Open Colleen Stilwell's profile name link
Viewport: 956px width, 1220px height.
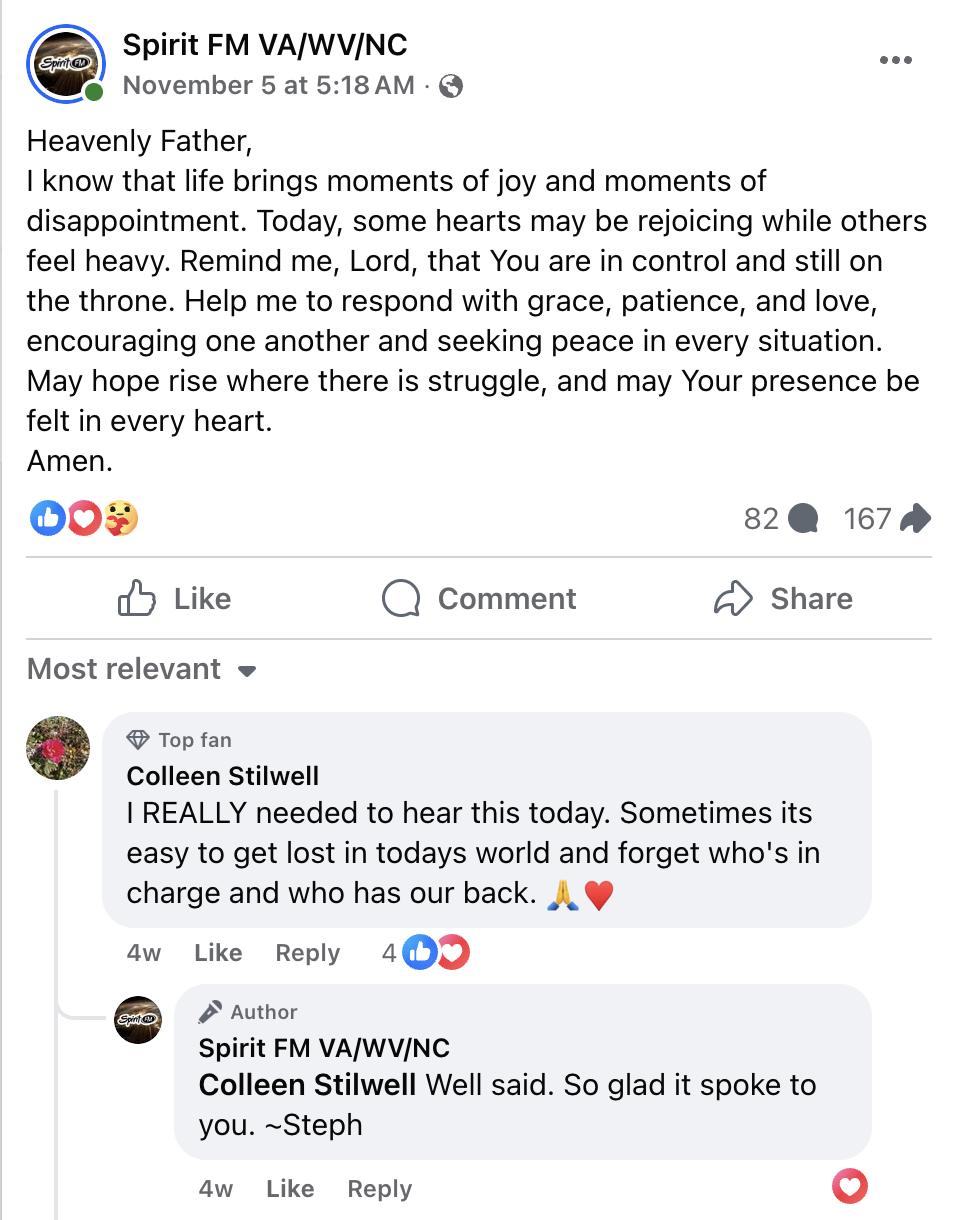click(223, 776)
